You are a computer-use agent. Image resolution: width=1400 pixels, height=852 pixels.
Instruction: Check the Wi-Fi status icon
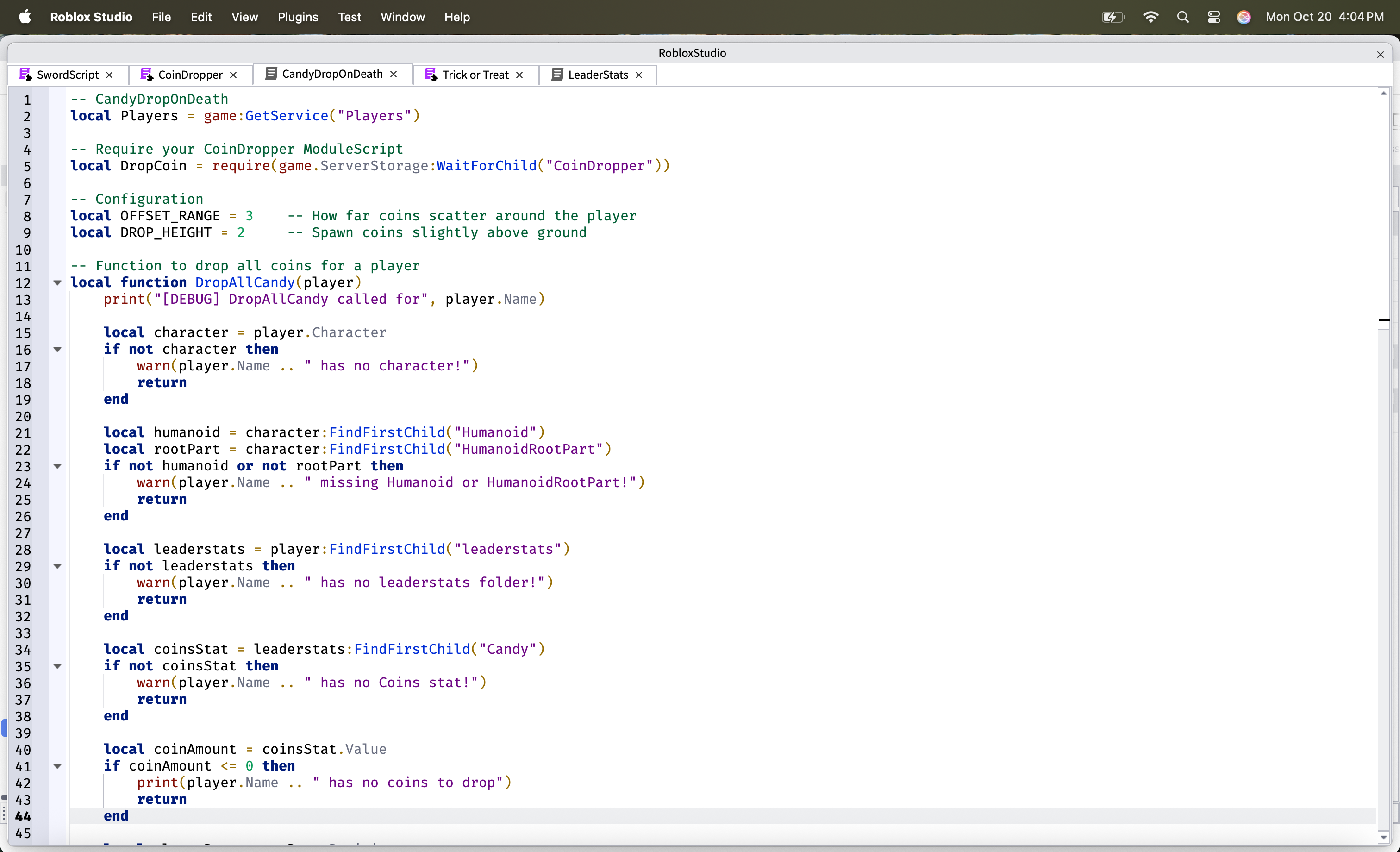1150,17
